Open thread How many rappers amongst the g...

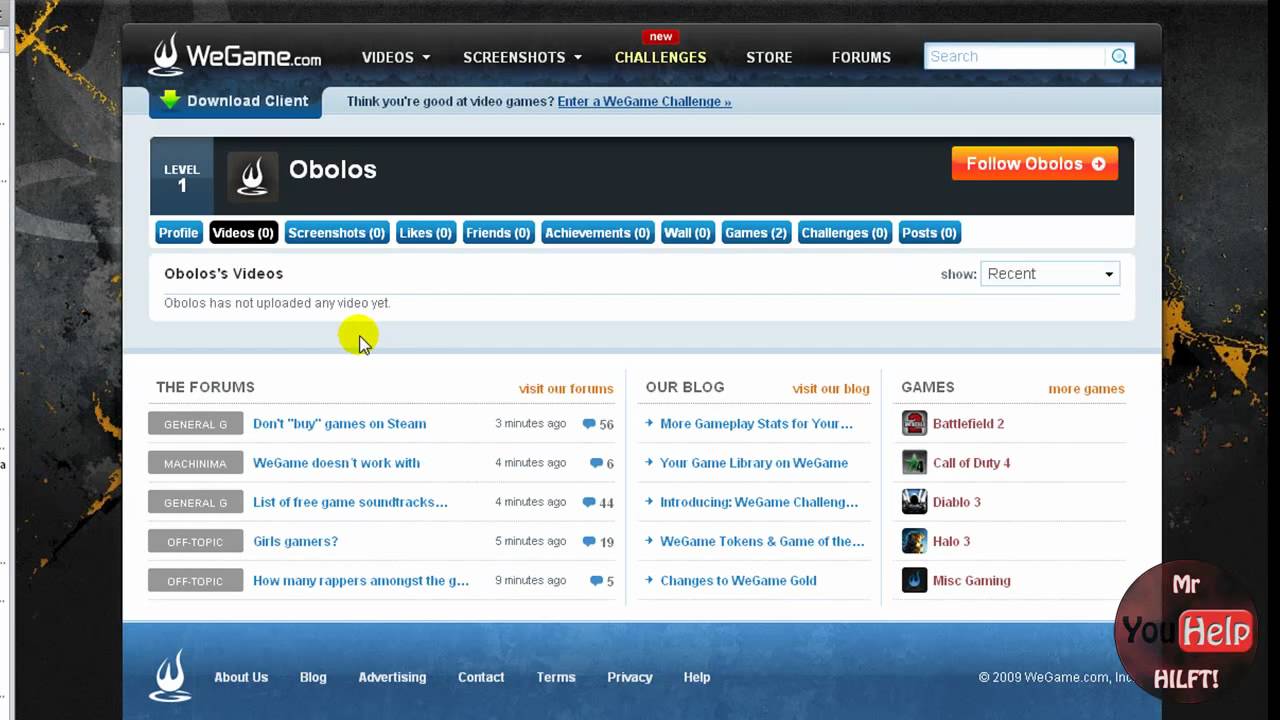(361, 580)
